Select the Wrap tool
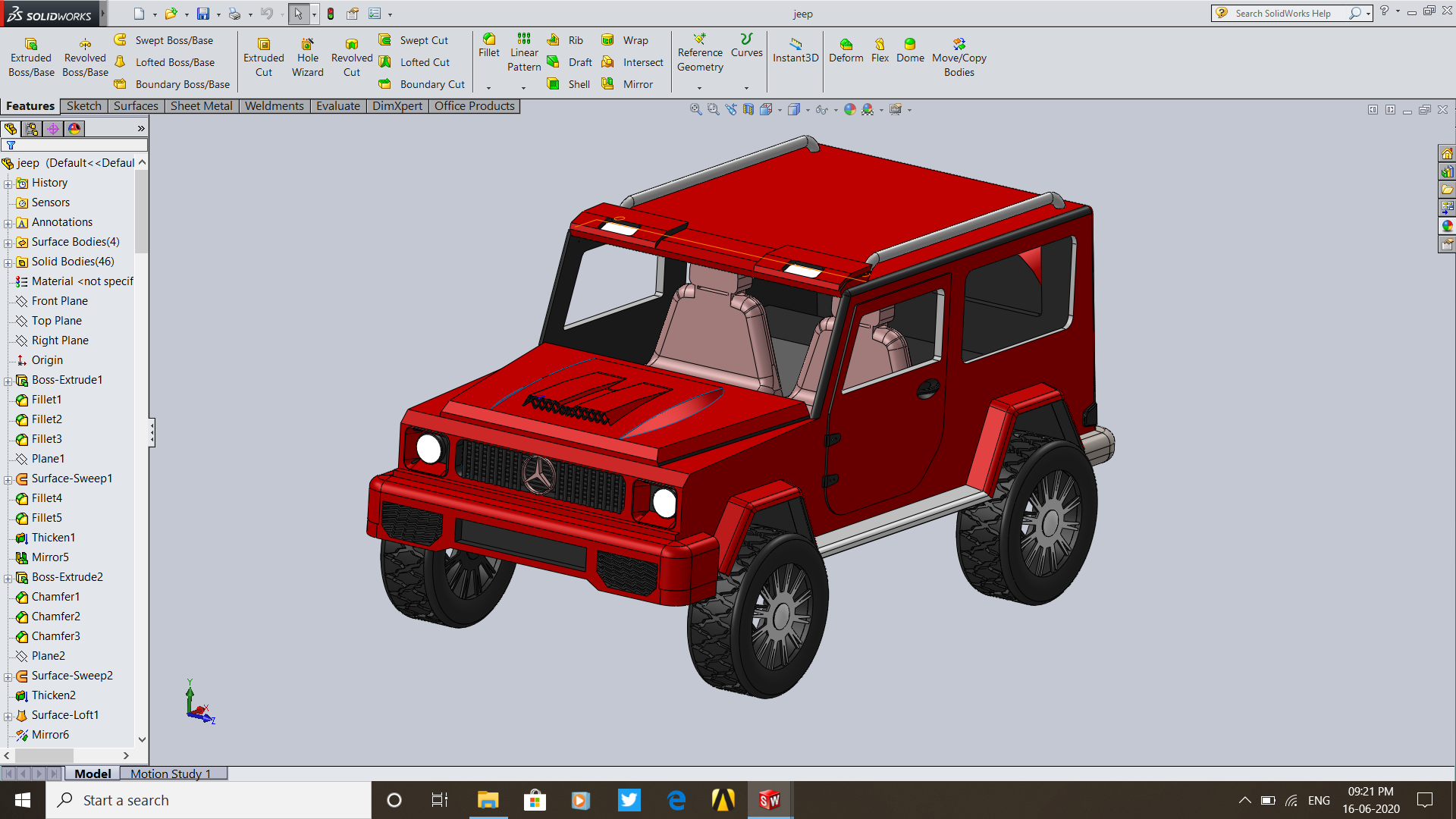Image resolution: width=1456 pixels, height=819 pixels. 625,40
